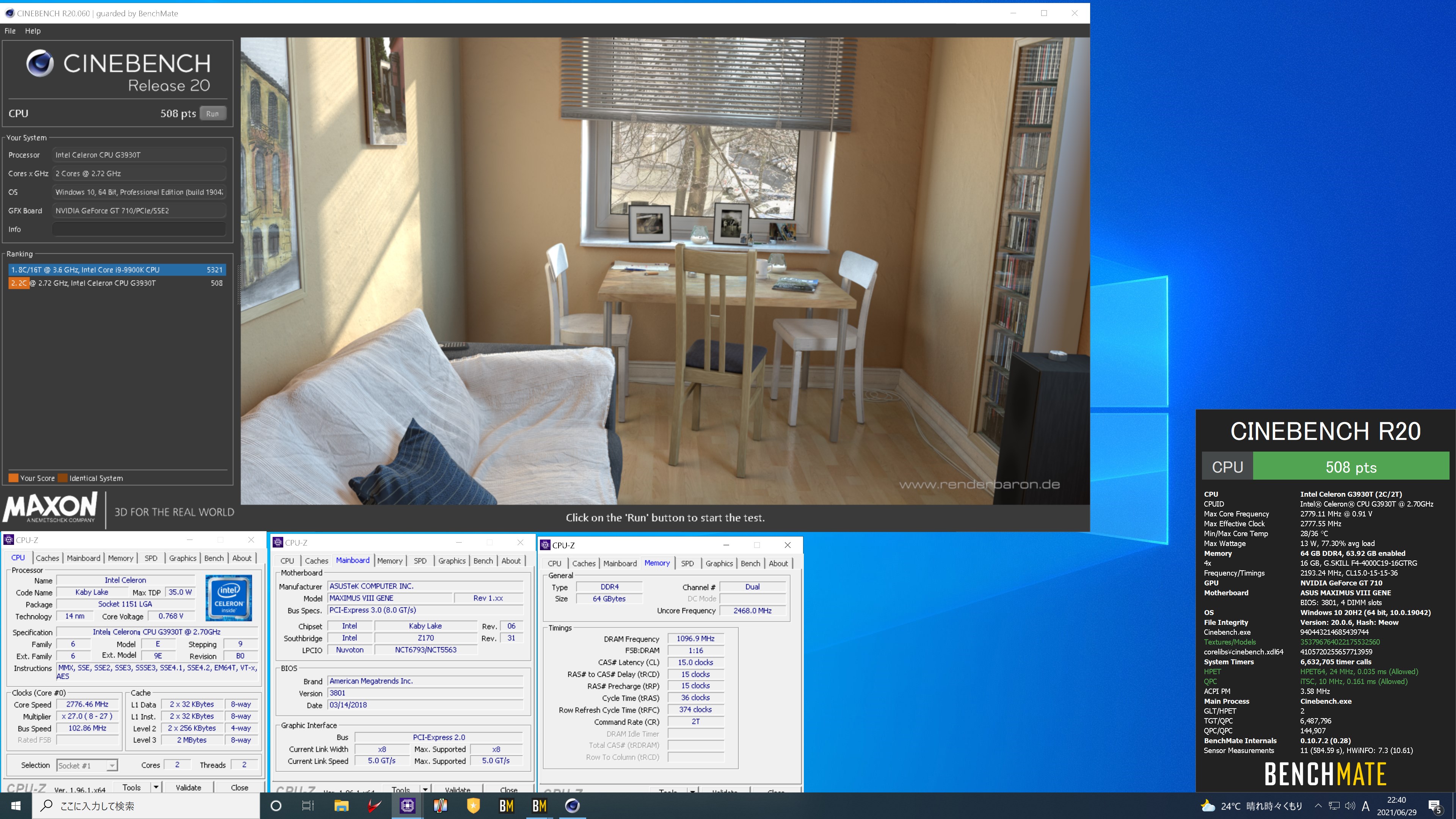Click the Cortana circle icon on the taskbar
The image size is (1456, 819).
point(276,805)
